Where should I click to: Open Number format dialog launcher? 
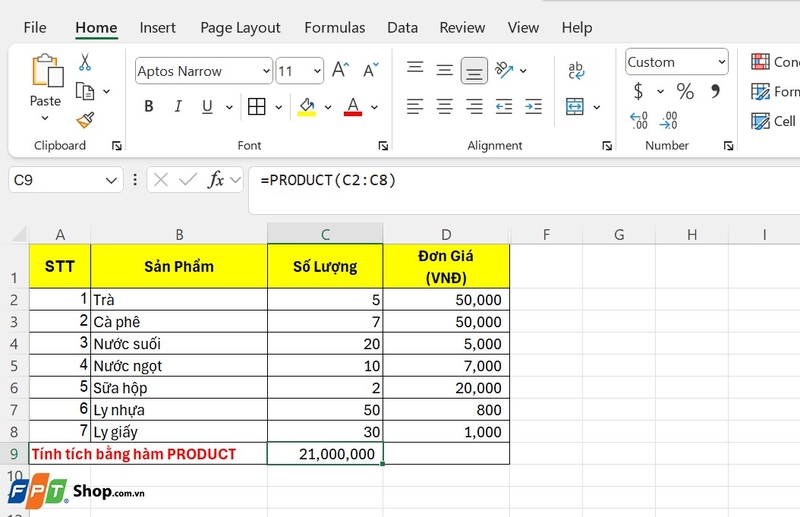click(x=728, y=146)
